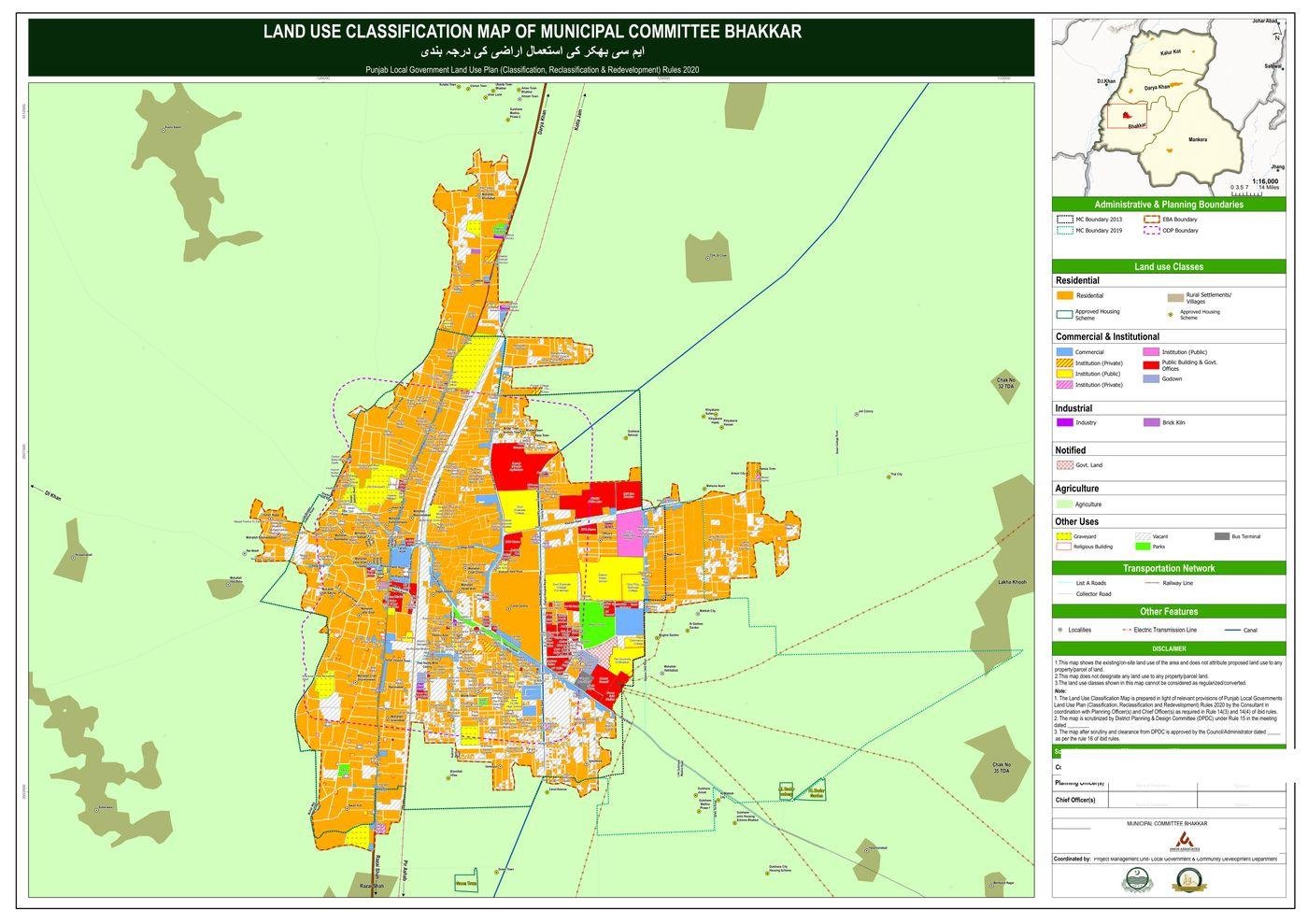The image size is (1308, 924).
Task: Click the 'Punjab Local Government Land Use Plan' rules subtitle
Action: click(x=532, y=70)
